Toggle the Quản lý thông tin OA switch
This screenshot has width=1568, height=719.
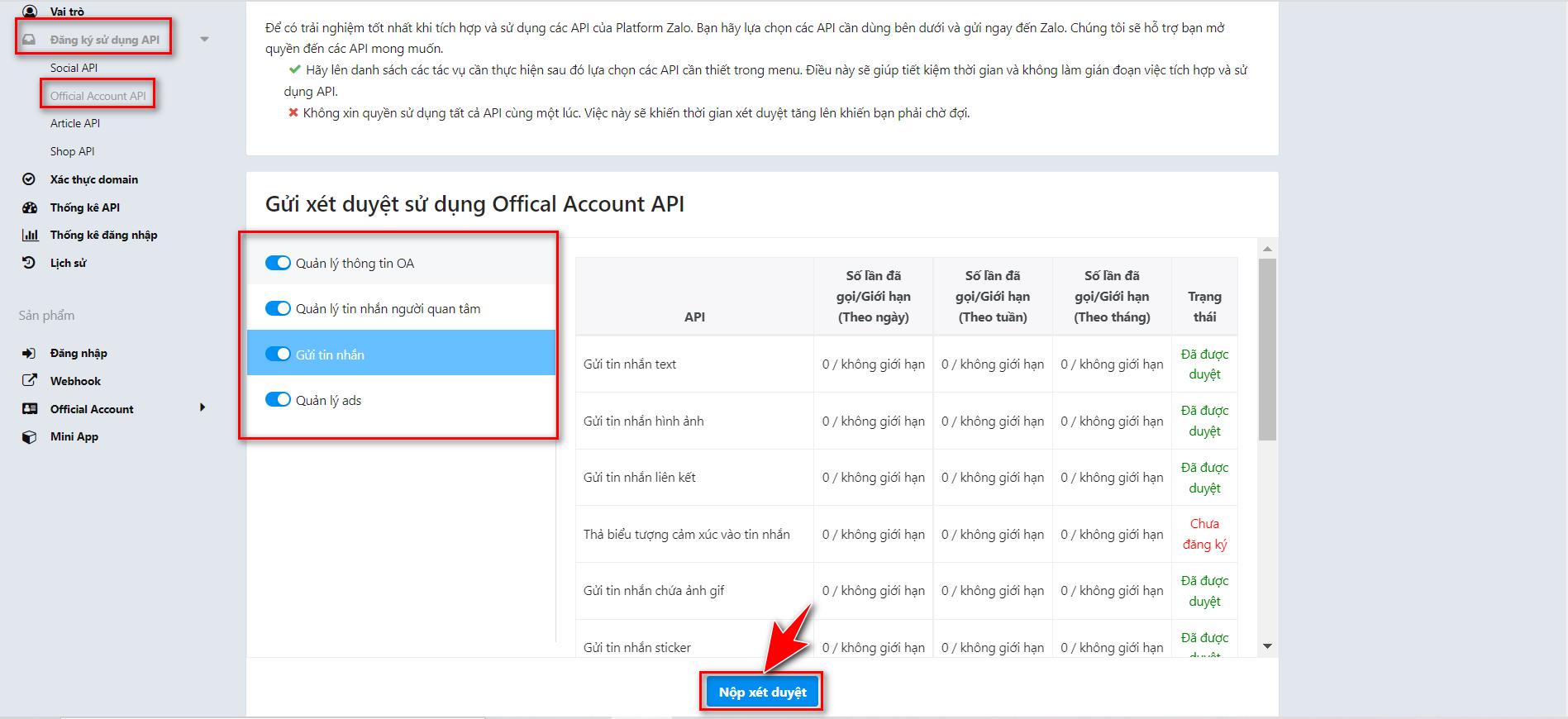point(278,263)
